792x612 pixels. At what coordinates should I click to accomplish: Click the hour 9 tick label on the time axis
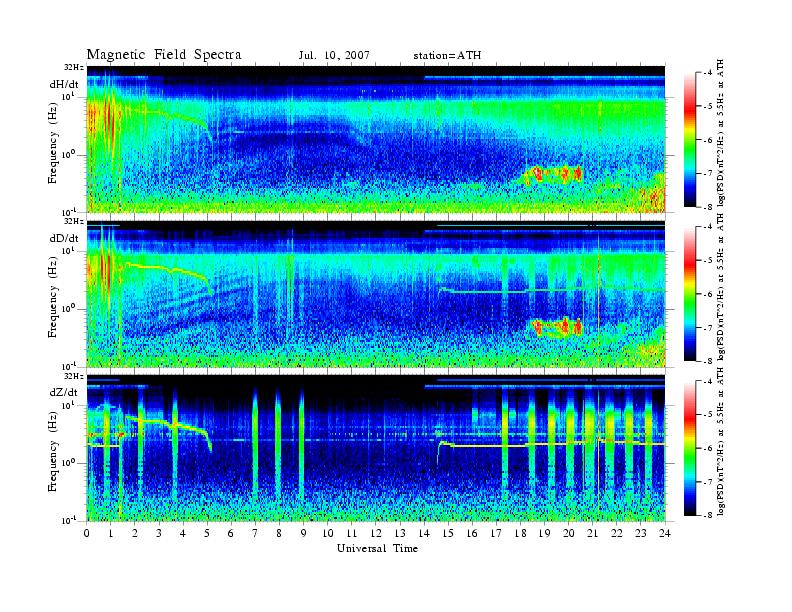click(304, 533)
